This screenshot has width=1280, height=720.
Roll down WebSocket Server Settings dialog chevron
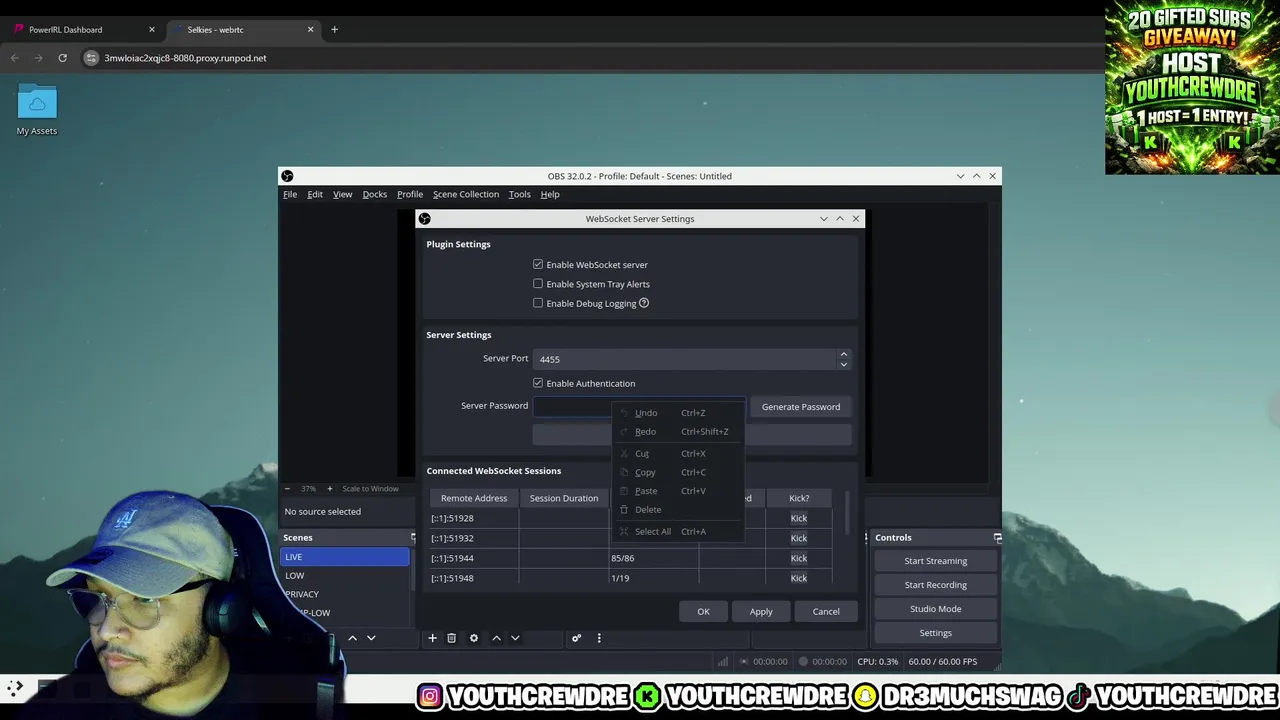coord(824,219)
